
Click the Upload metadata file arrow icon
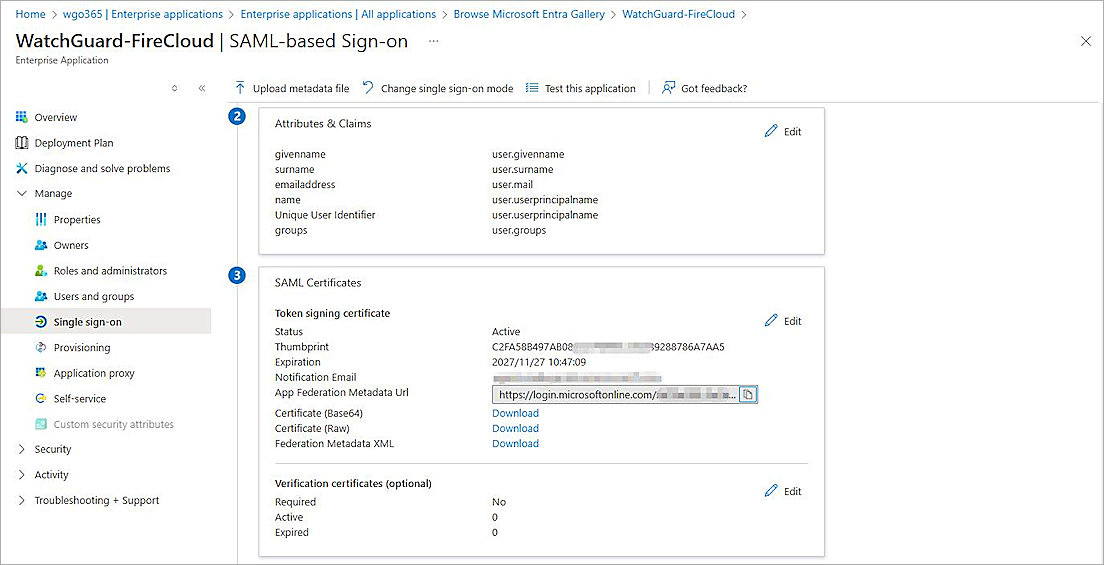(x=240, y=88)
